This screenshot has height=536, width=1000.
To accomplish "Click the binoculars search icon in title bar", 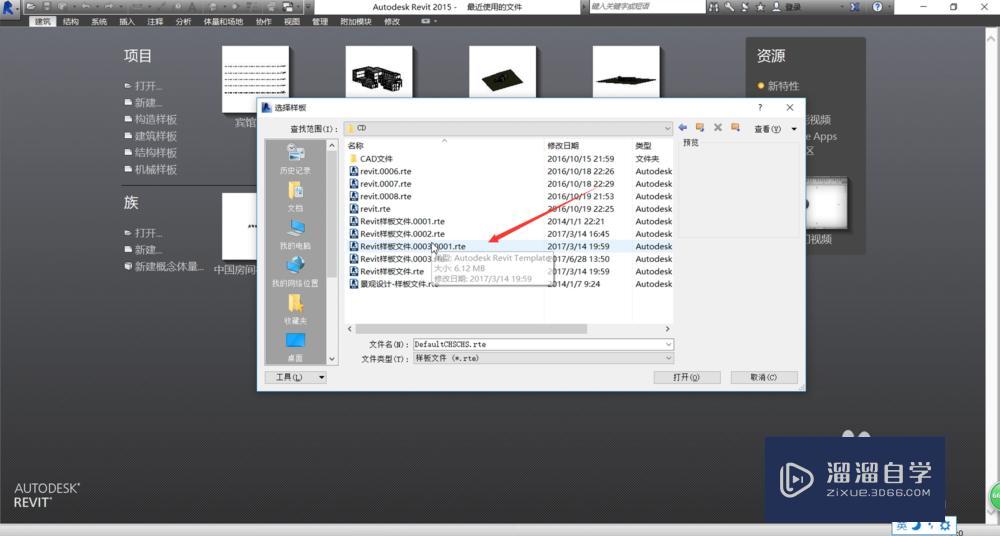I will 714,7.
